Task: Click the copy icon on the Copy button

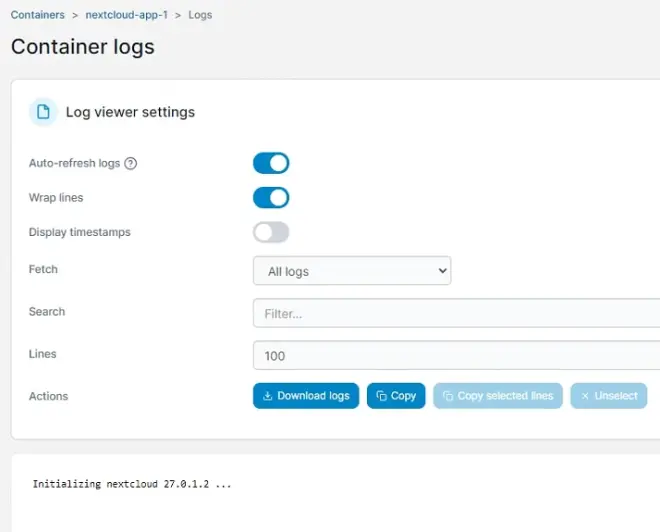Action: point(381,396)
